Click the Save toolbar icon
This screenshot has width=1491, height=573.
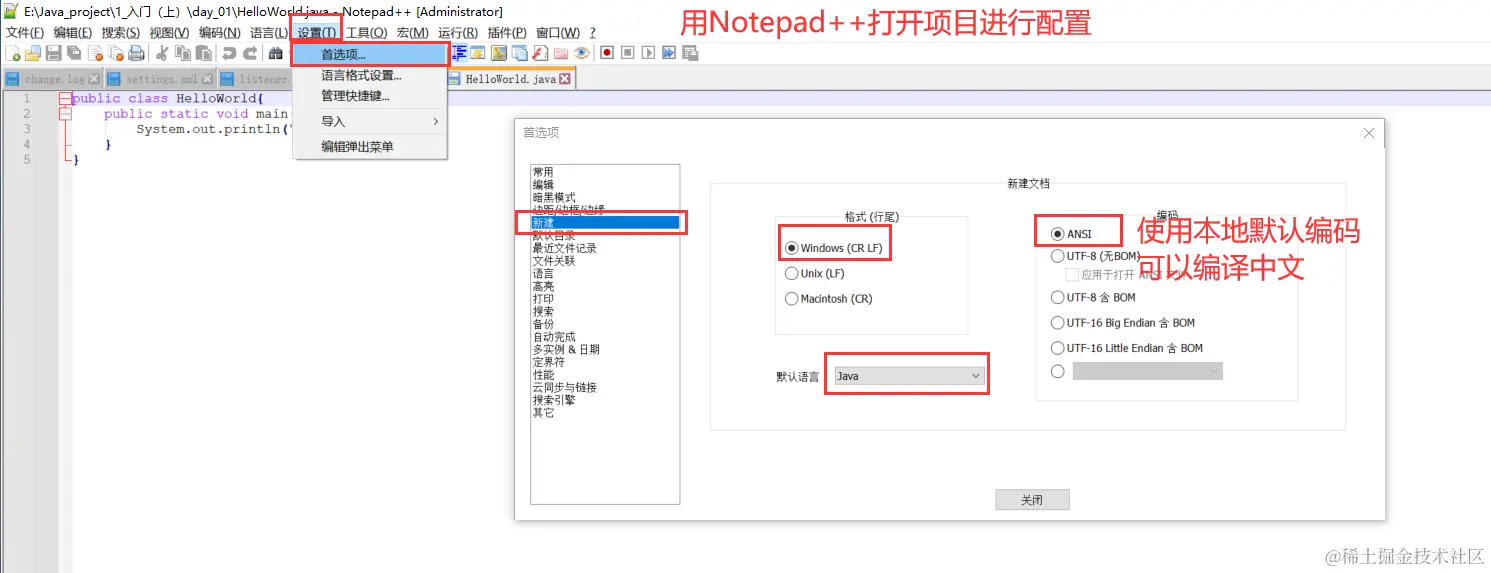coord(53,53)
